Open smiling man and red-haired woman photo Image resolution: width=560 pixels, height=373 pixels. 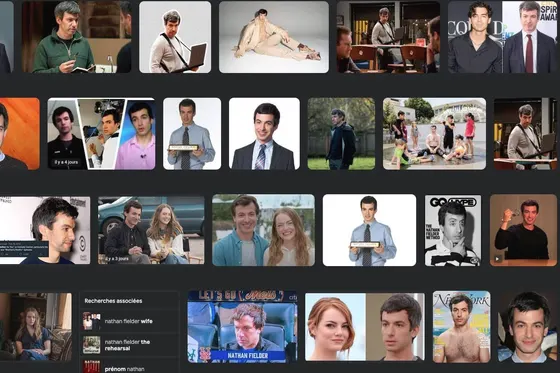point(264,230)
